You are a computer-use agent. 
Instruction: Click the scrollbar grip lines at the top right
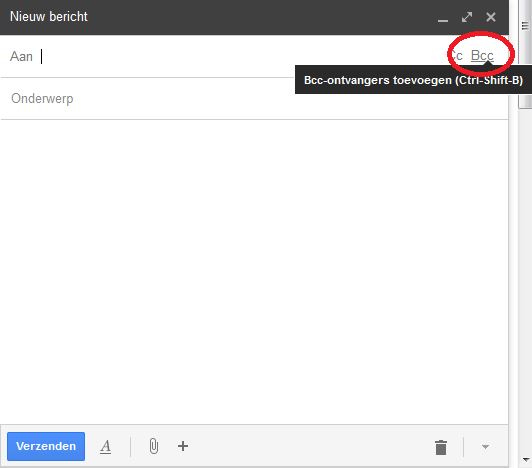pos(525,26)
